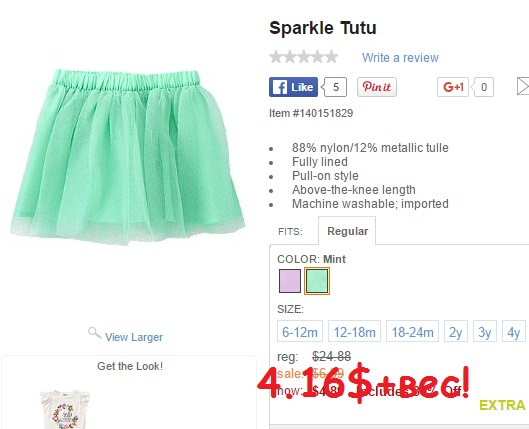Click the Google +1 button

point(453,87)
